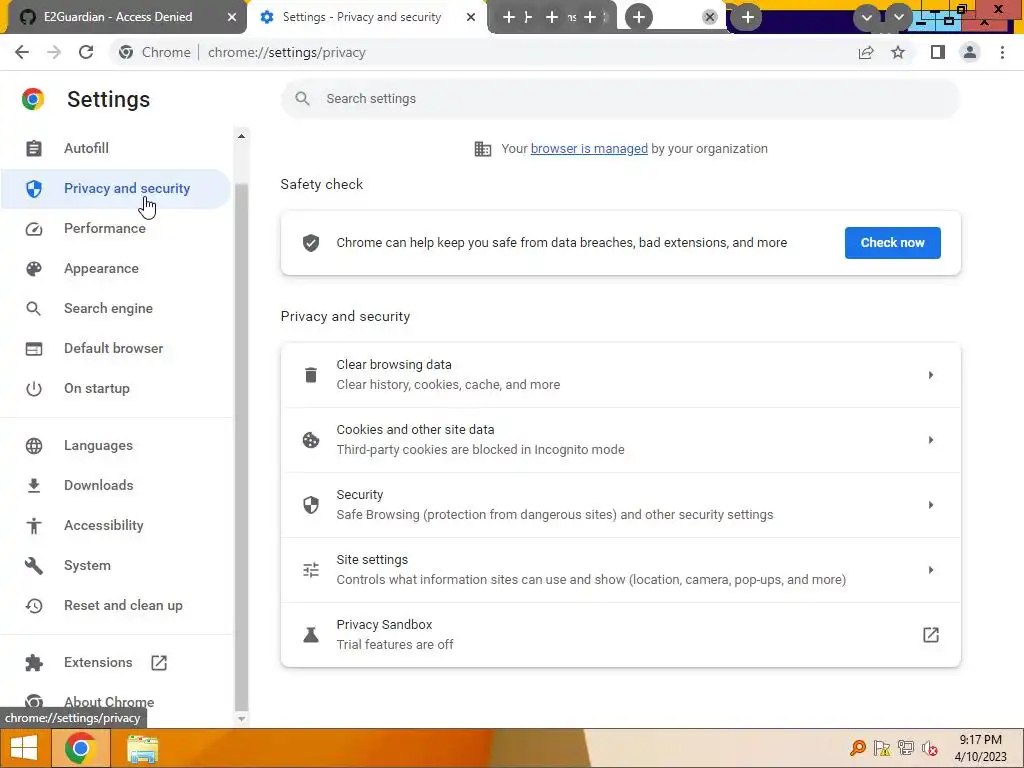
Task: Expand the Security row arrow
Action: click(x=931, y=505)
